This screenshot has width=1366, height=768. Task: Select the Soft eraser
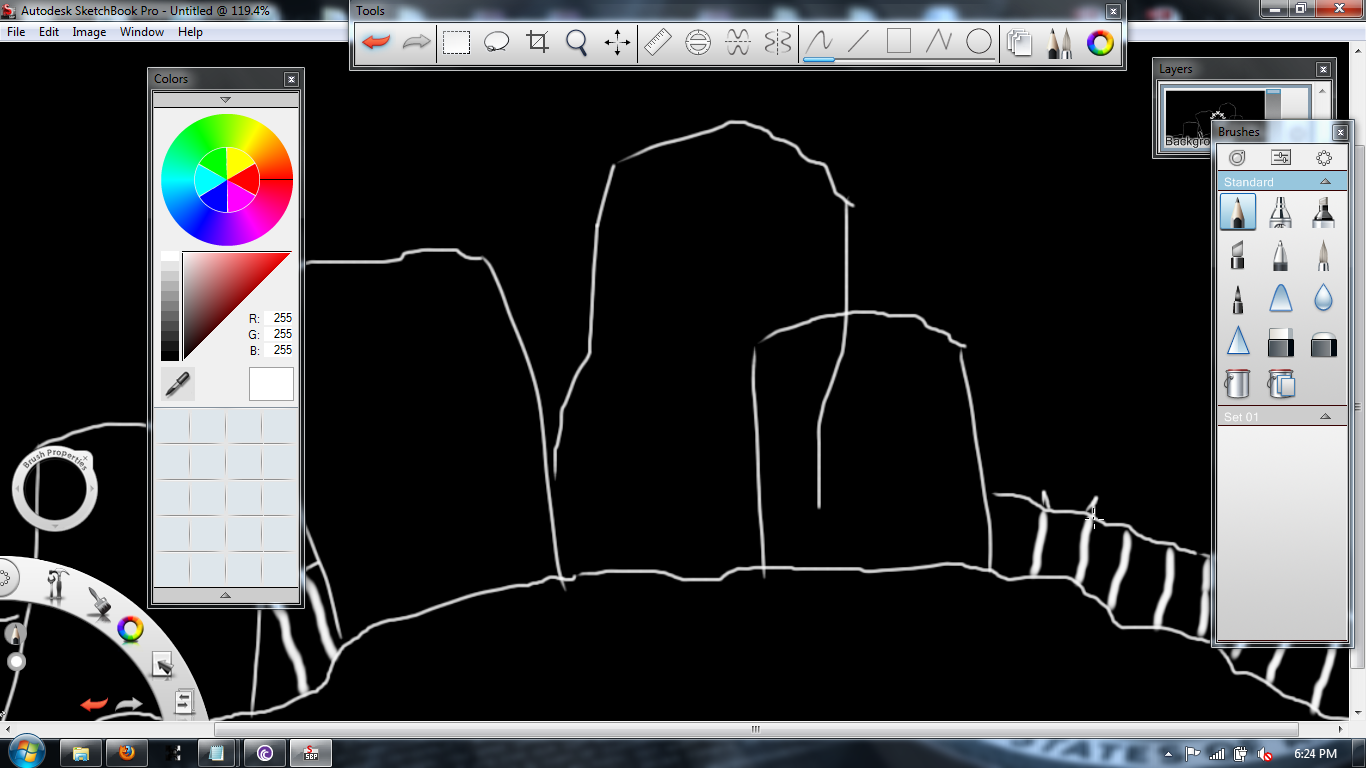pos(1323,343)
